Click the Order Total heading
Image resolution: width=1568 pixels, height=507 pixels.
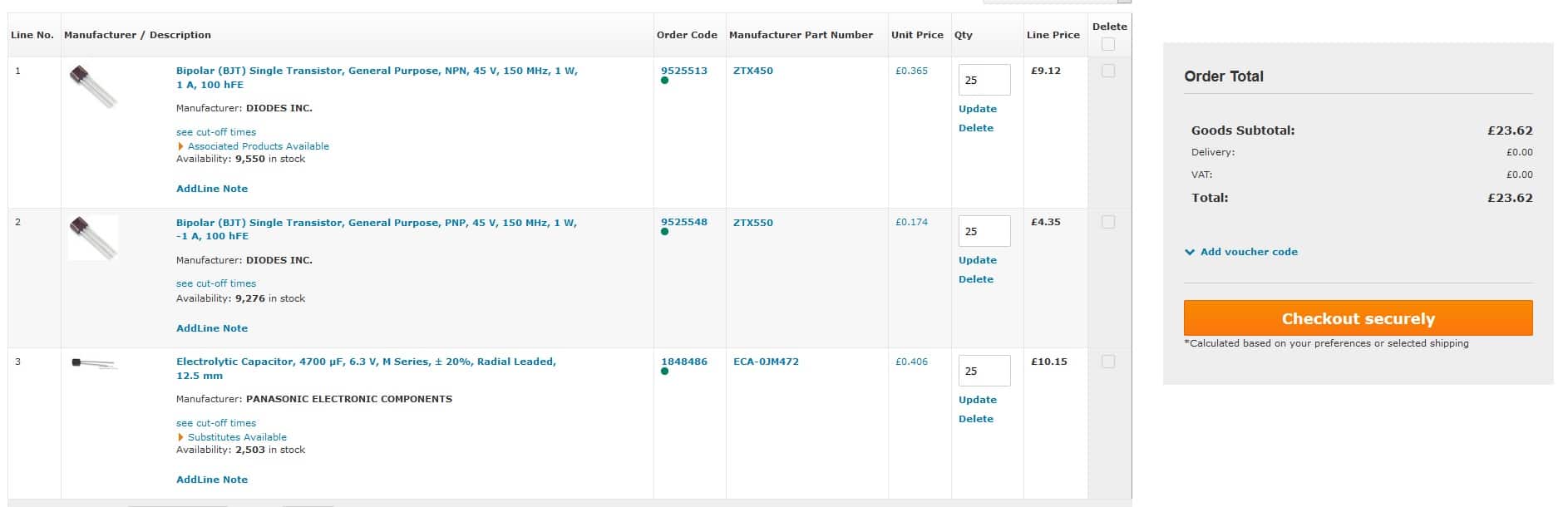coord(1224,76)
